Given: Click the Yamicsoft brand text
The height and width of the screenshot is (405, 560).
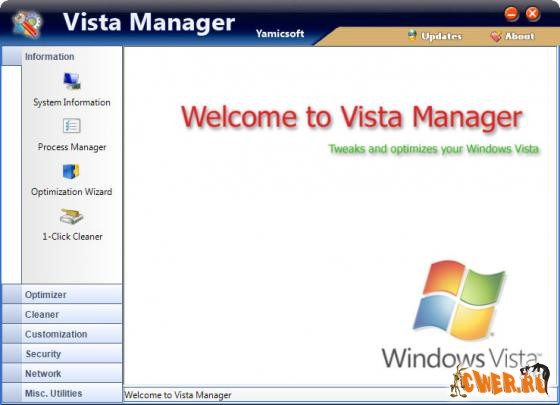Looking at the screenshot, I should (280, 34).
